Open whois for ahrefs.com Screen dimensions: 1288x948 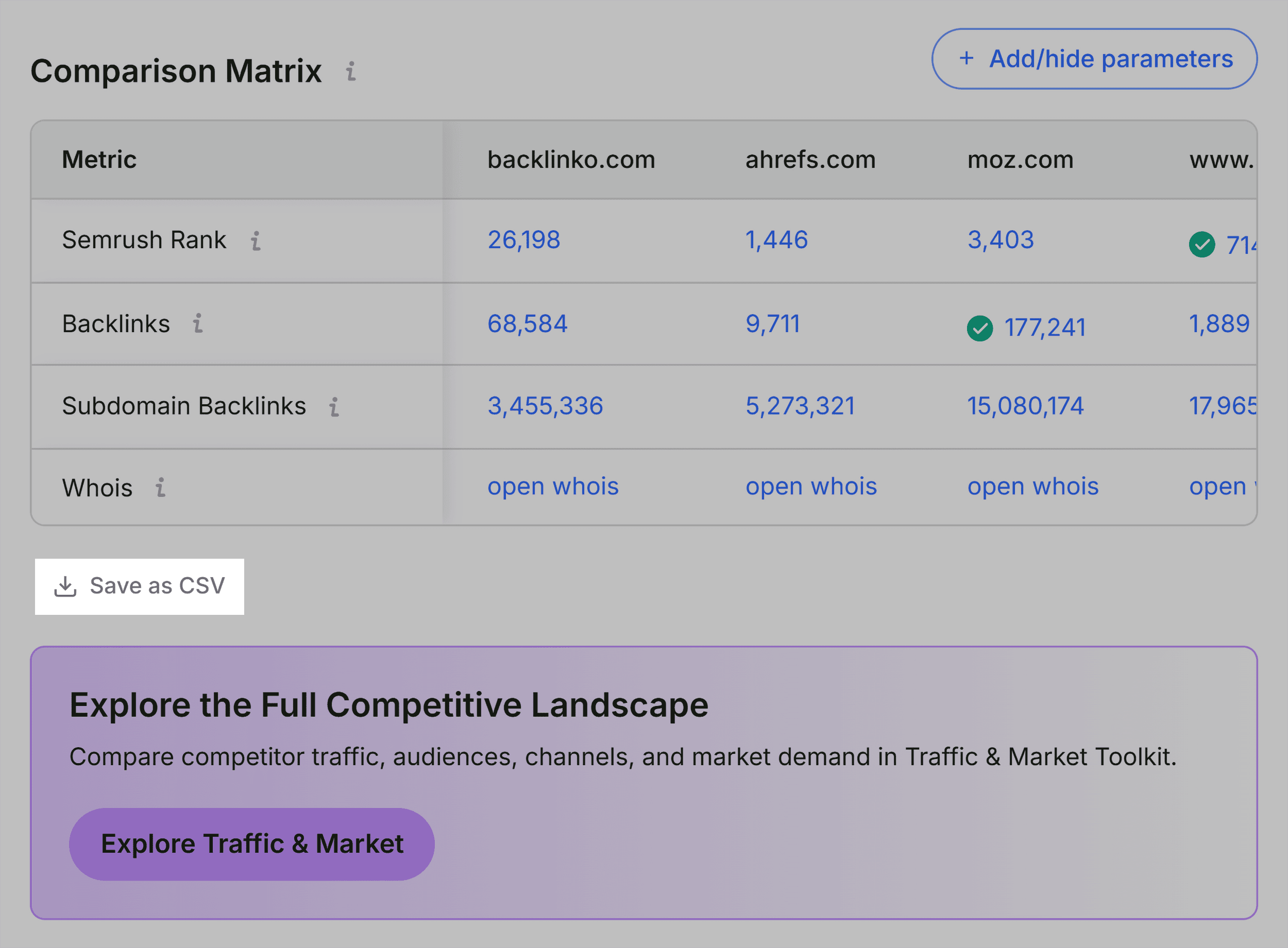pos(811,487)
